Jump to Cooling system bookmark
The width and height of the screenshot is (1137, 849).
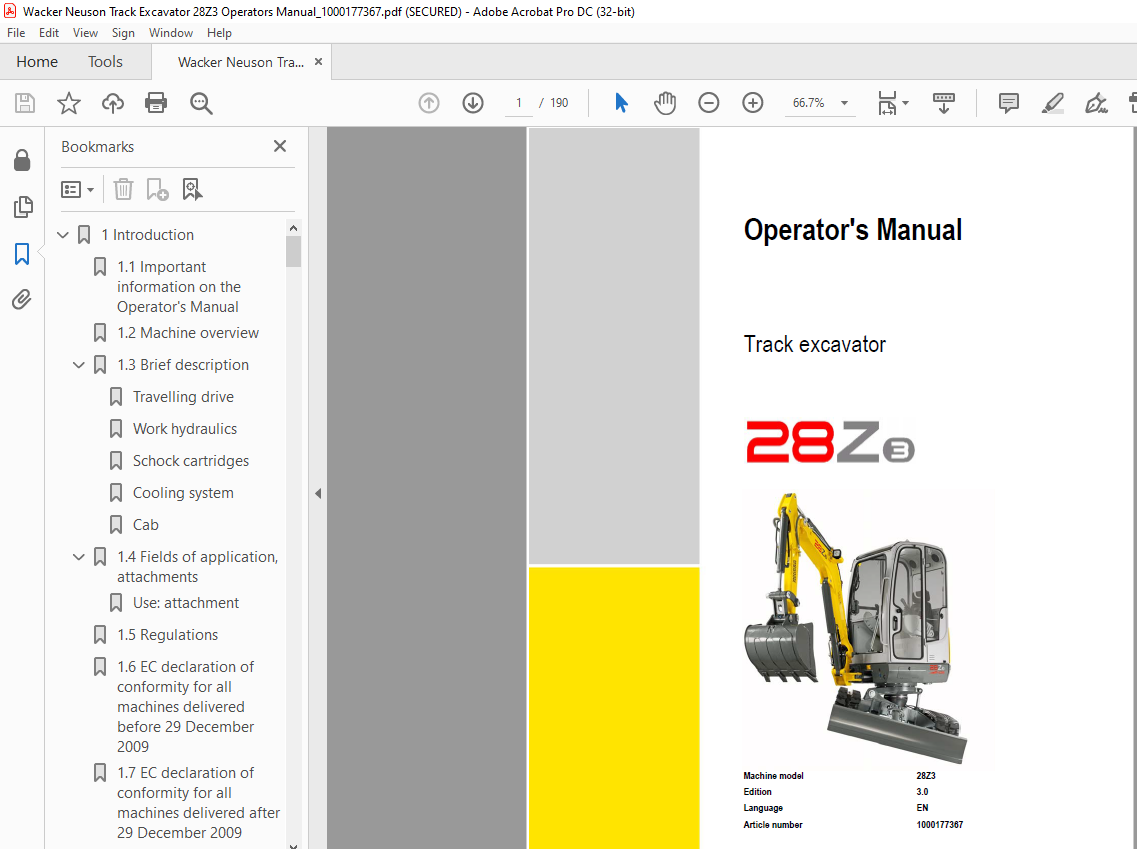183,492
